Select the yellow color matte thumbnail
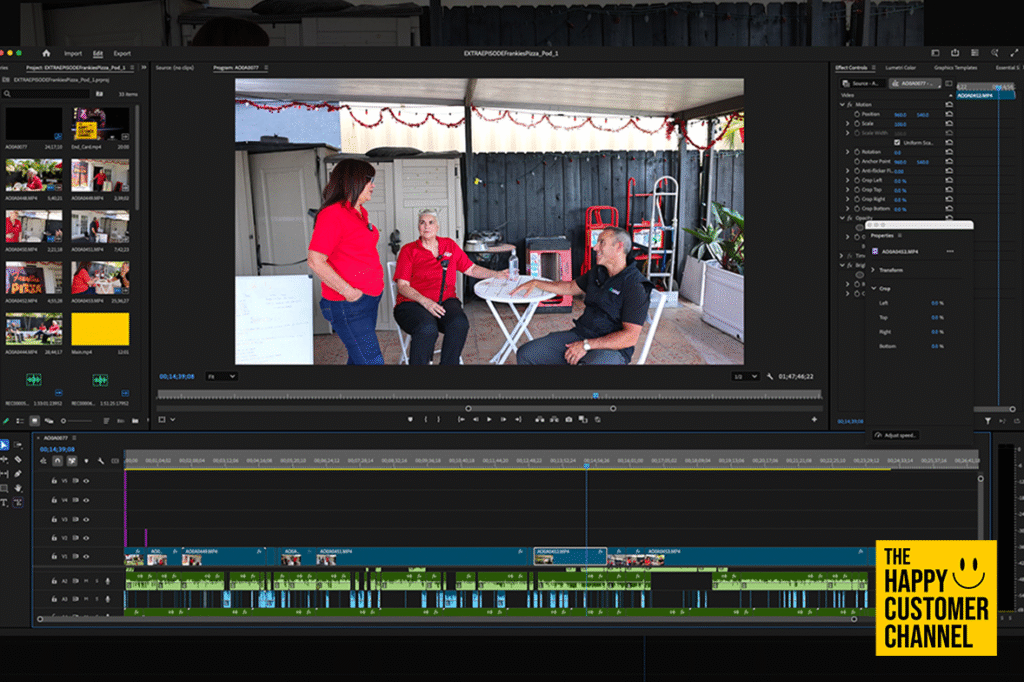 (100, 329)
